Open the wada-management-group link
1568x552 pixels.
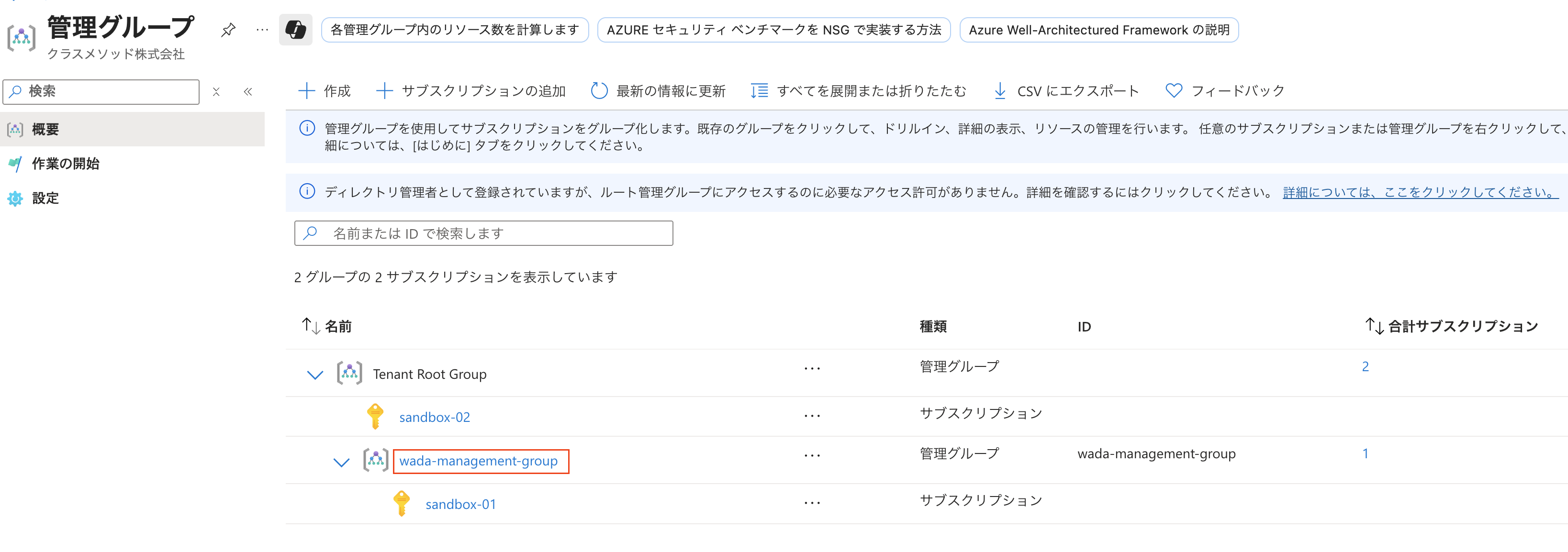tap(479, 461)
